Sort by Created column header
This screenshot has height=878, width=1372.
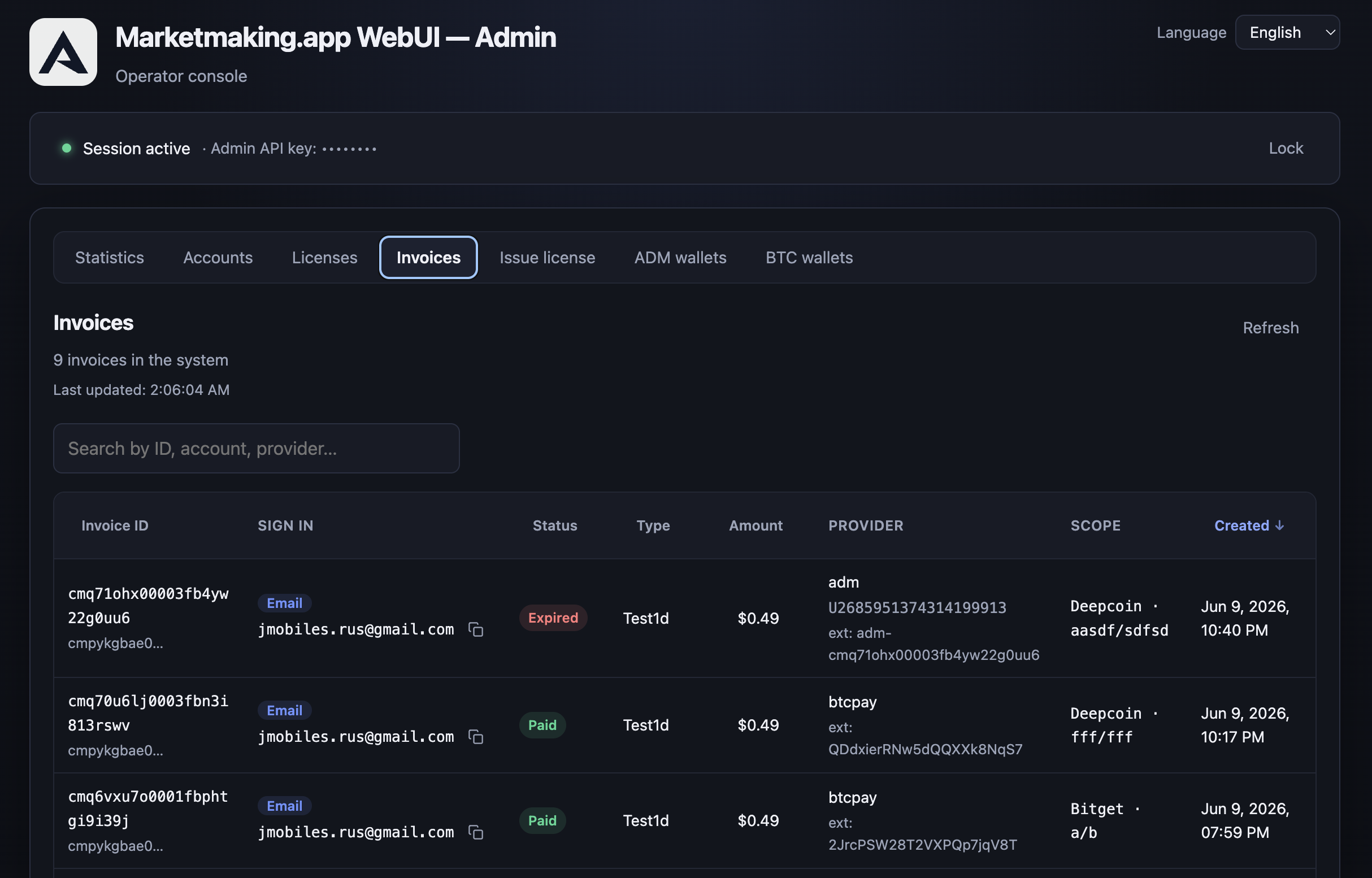[1249, 525]
